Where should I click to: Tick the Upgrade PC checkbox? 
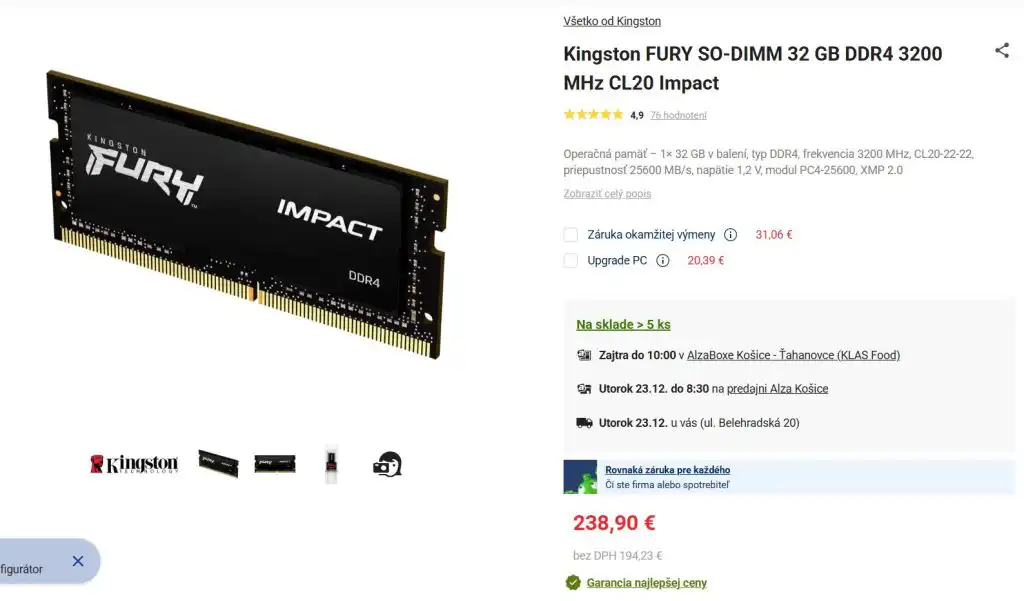[571, 261]
